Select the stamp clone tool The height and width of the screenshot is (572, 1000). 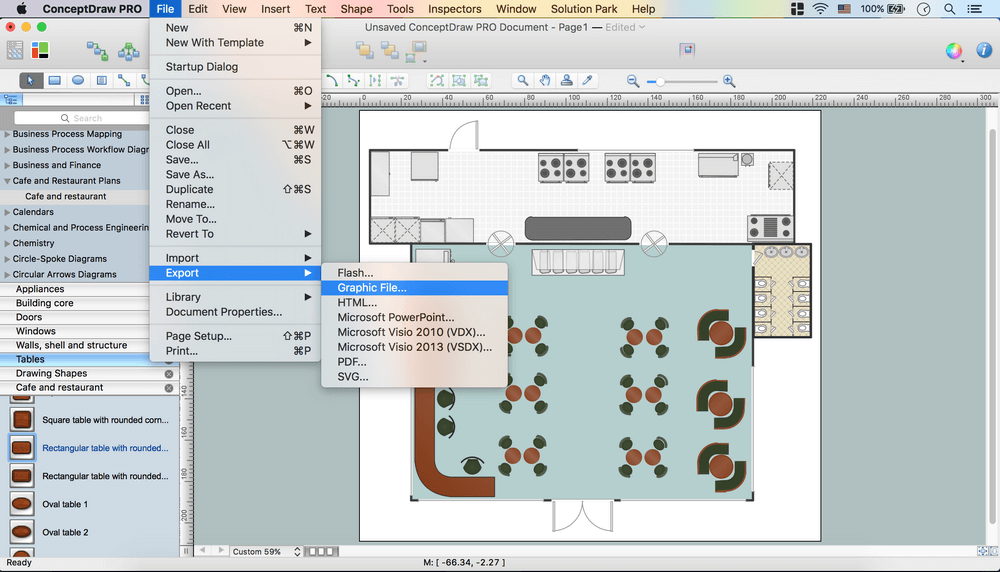[567, 81]
